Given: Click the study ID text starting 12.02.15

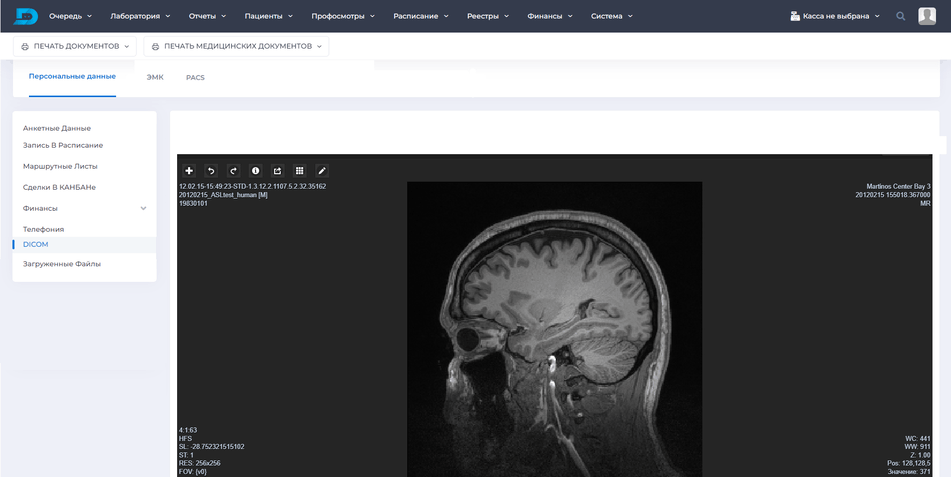Looking at the screenshot, I should tap(252, 186).
